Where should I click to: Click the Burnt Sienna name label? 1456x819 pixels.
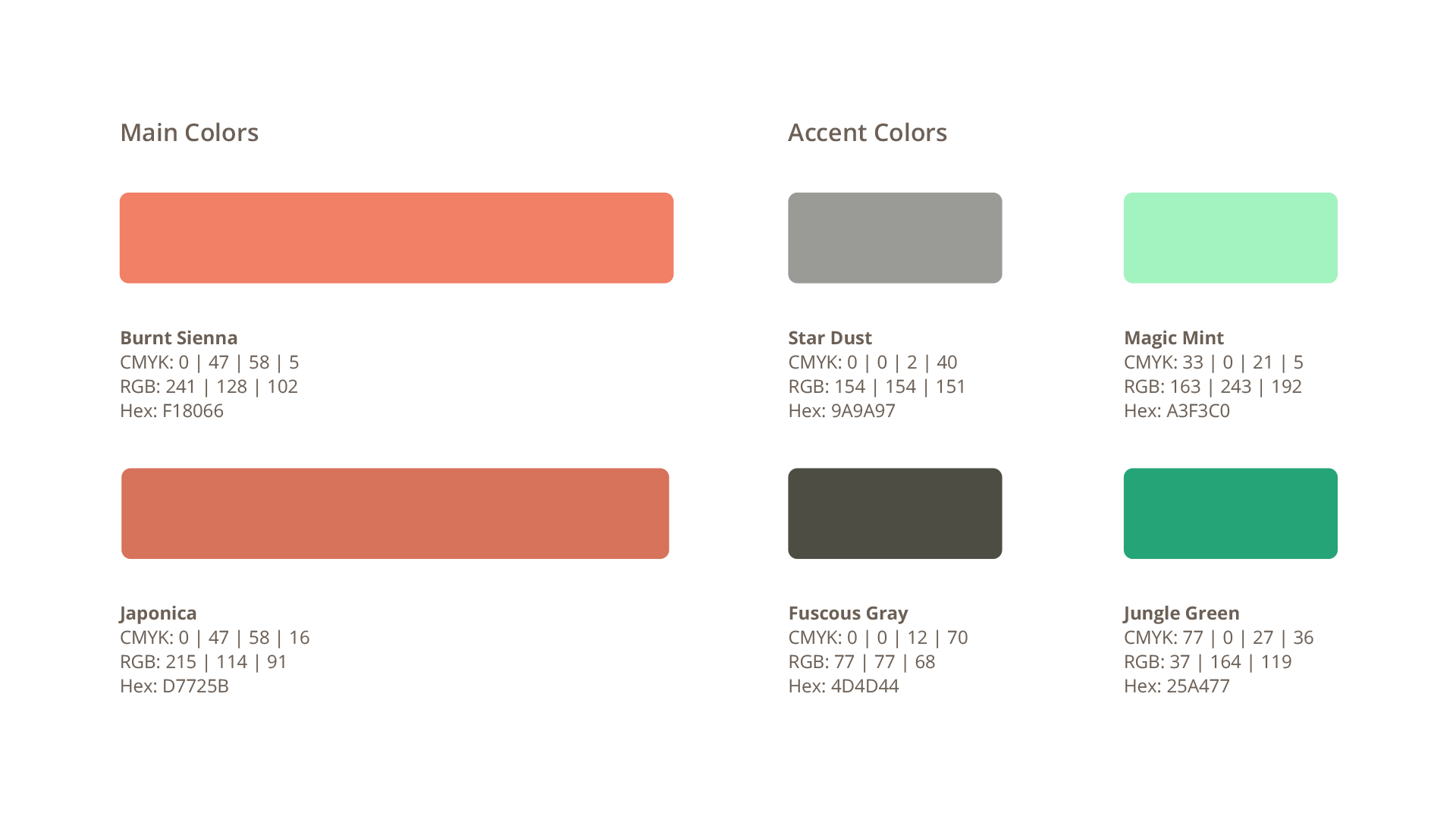tap(179, 338)
